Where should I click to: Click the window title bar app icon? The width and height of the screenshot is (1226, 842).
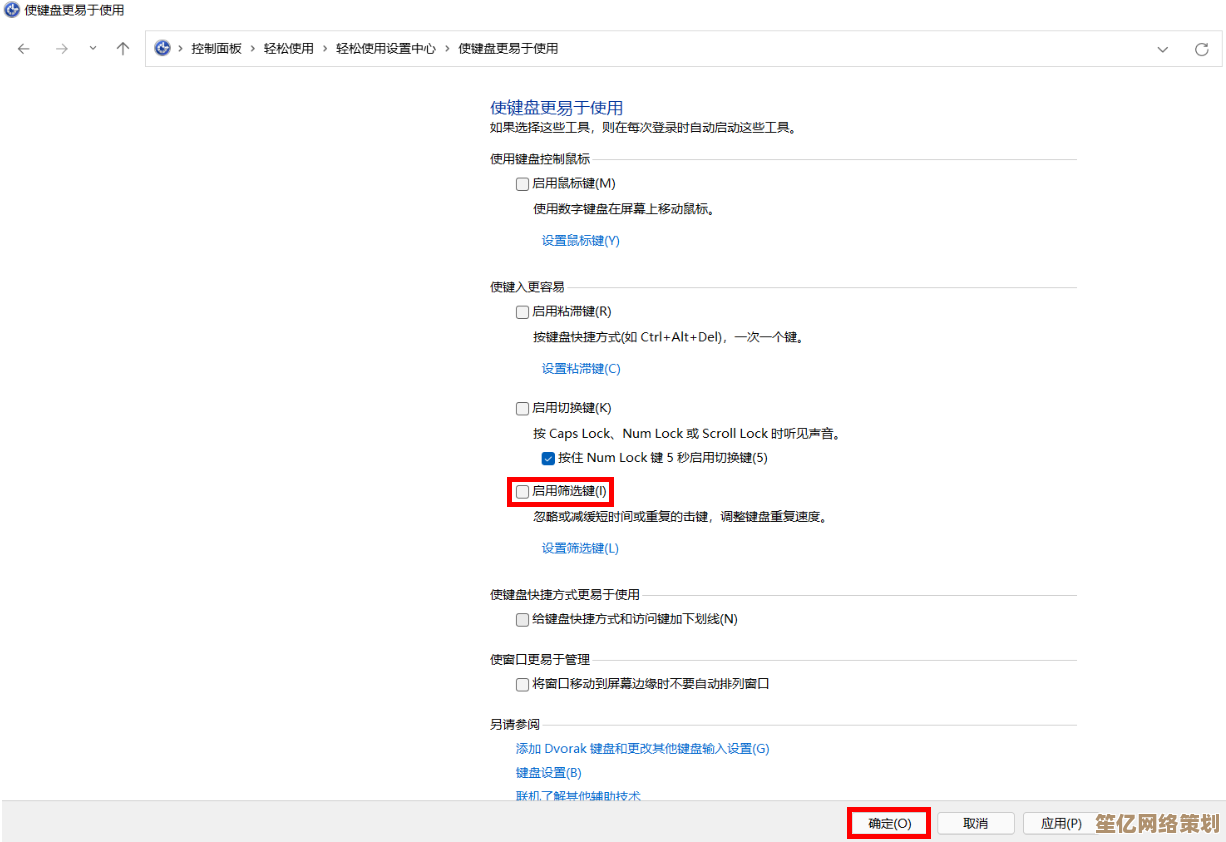click(12, 9)
